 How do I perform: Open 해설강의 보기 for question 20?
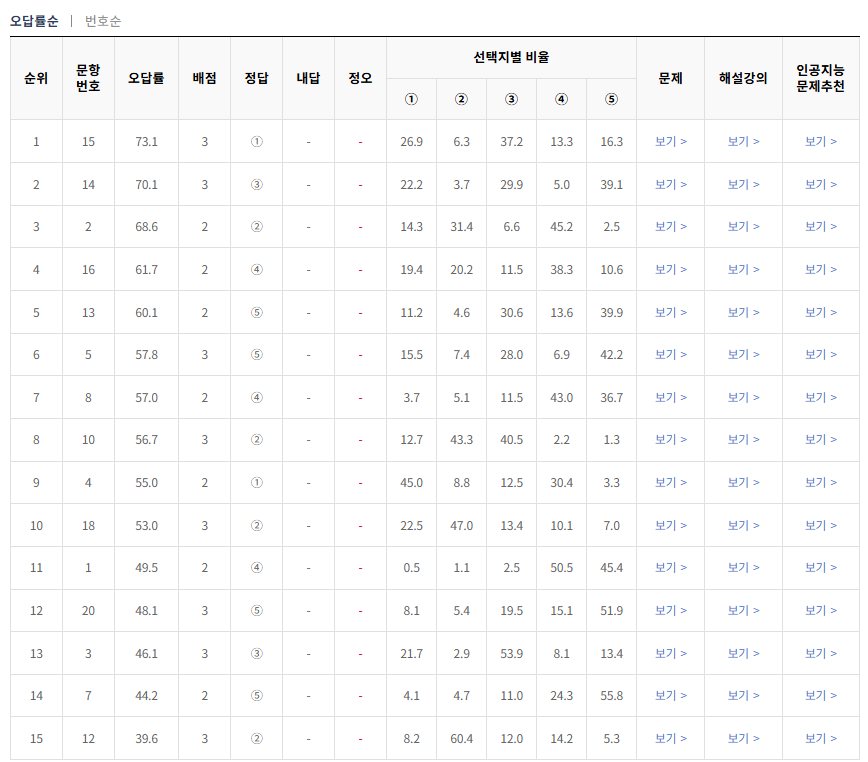(743, 610)
